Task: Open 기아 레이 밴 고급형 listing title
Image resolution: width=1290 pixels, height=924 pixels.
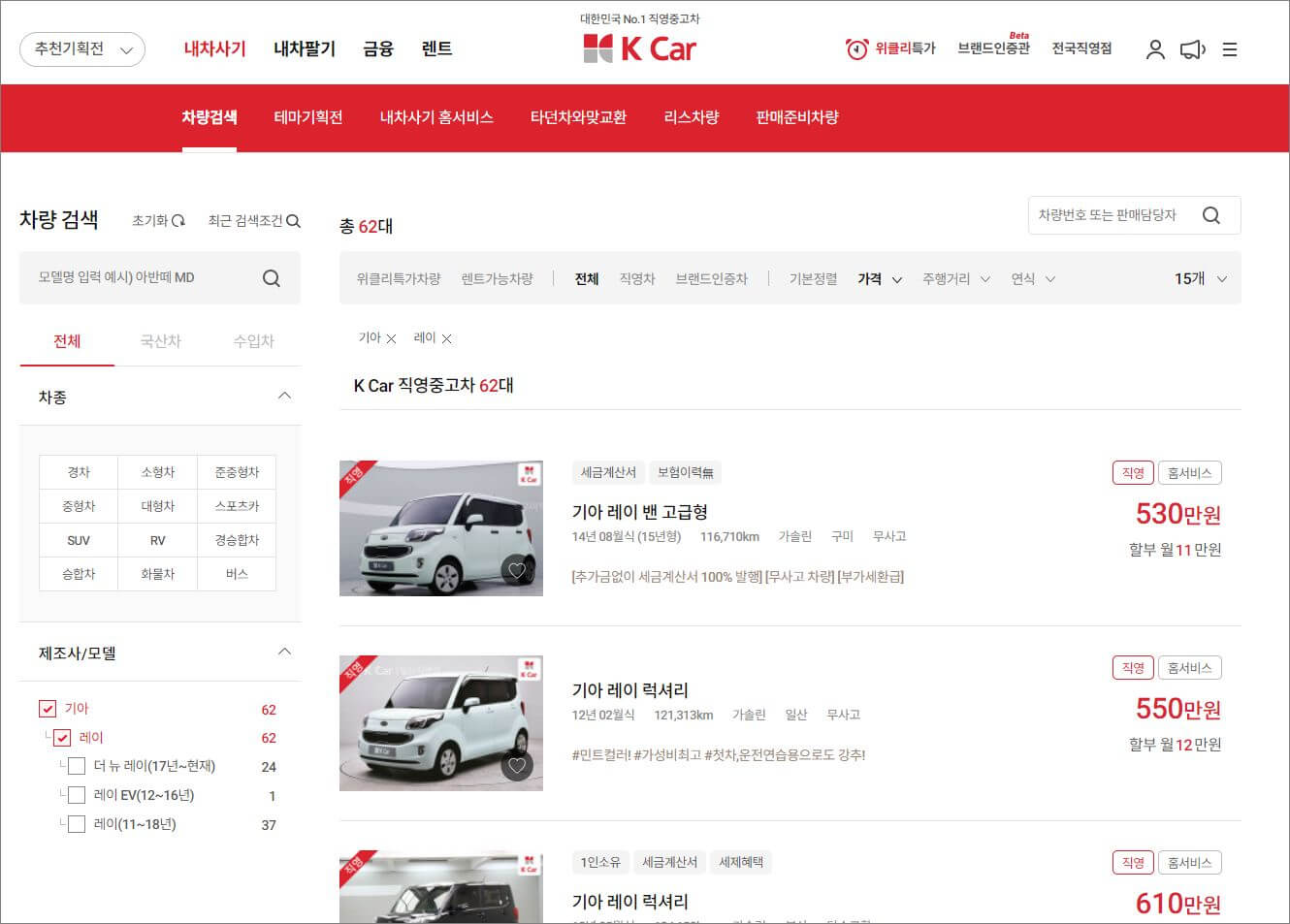Action: 640,512
